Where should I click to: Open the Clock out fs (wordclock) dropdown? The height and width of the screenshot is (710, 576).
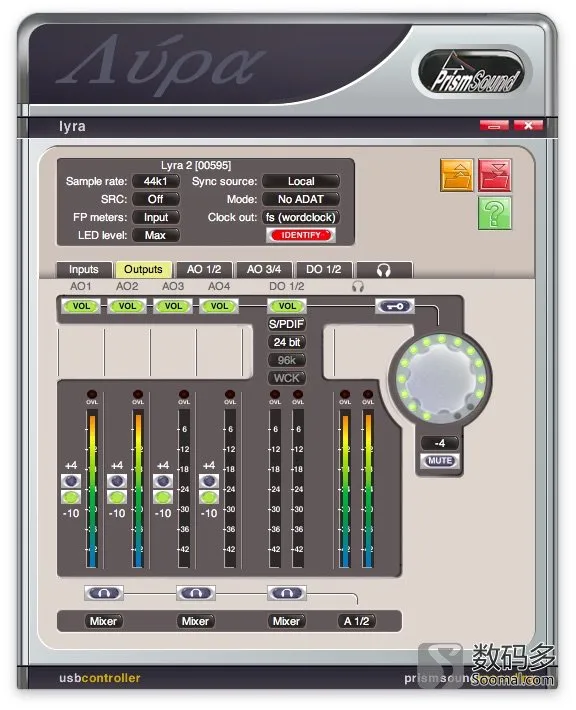coord(301,217)
